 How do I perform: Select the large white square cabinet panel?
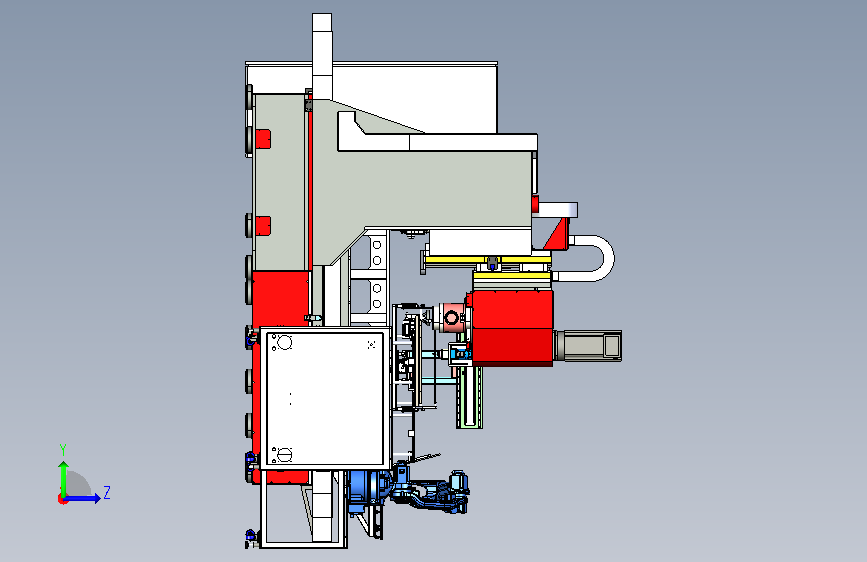[x=325, y=398]
